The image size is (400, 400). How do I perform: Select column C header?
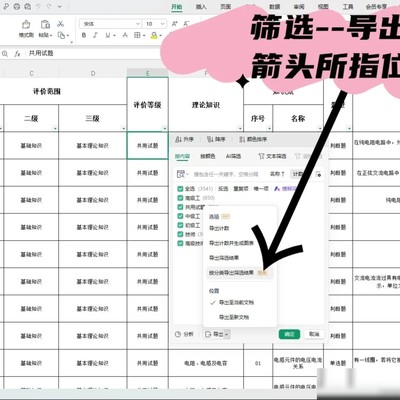(31, 73)
